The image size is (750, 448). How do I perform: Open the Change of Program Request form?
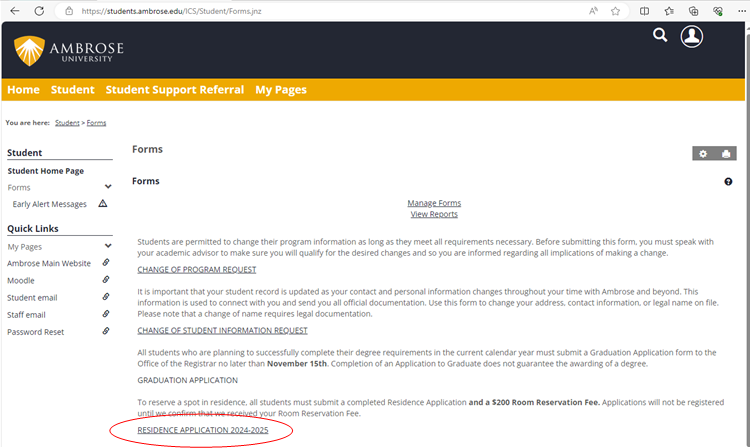tap(196, 270)
